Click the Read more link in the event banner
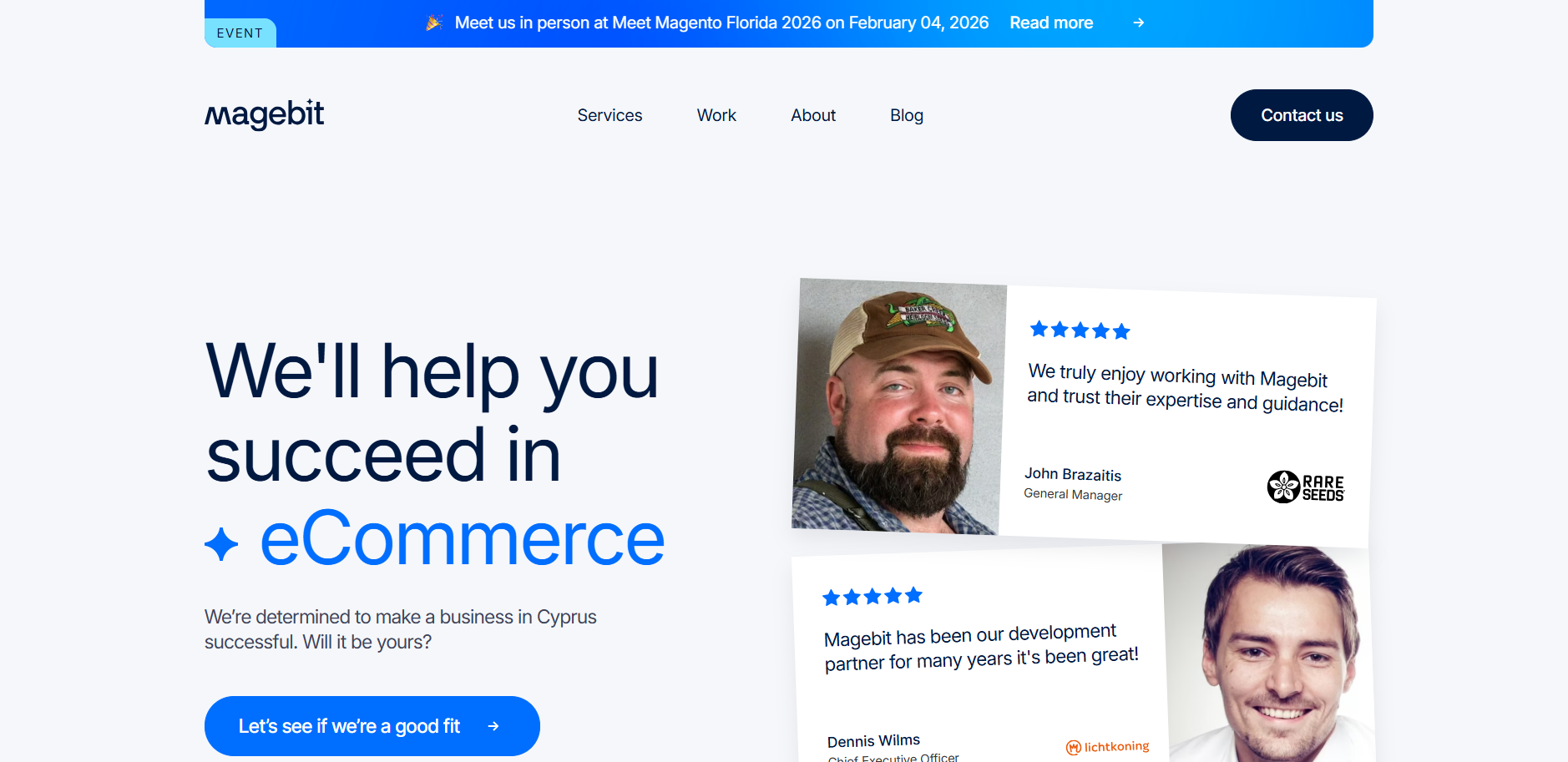This screenshot has width=1568, height=762. click(x=1051, y=23)
